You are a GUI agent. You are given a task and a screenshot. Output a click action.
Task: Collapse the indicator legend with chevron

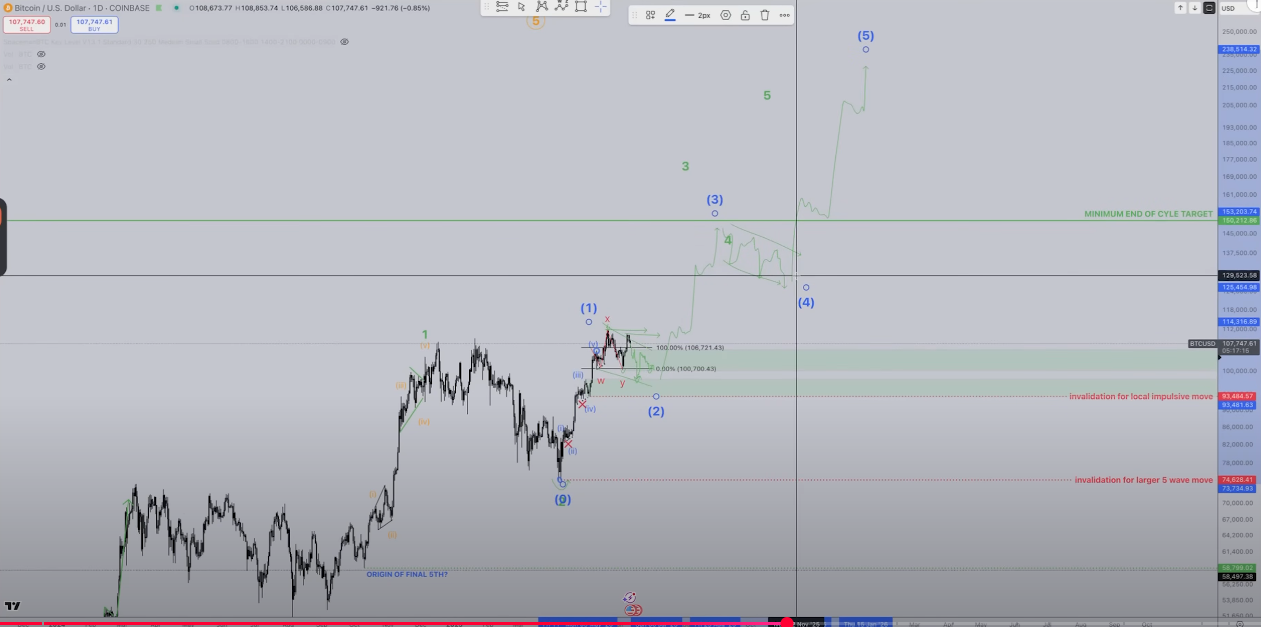click(9, 79)
